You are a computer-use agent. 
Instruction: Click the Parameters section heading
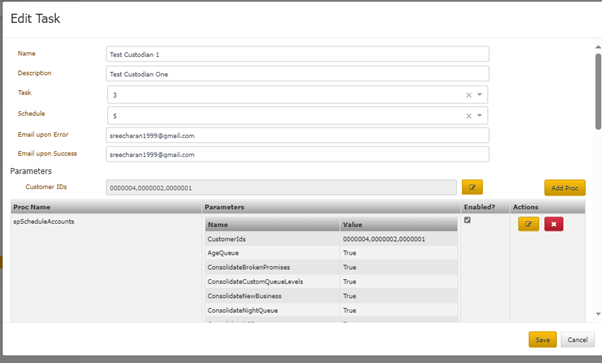pos(31,171)
